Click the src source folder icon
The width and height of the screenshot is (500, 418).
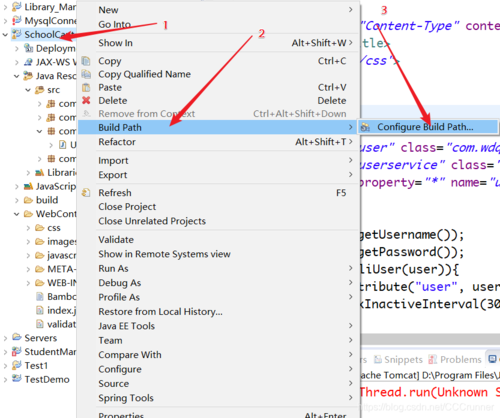[x=40, y=90]
